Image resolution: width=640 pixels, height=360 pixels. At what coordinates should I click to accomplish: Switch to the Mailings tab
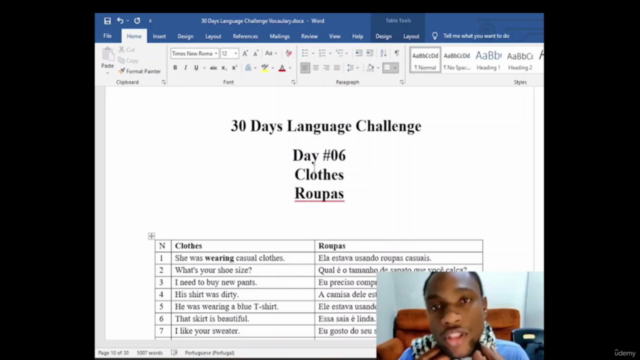(280, 36)
